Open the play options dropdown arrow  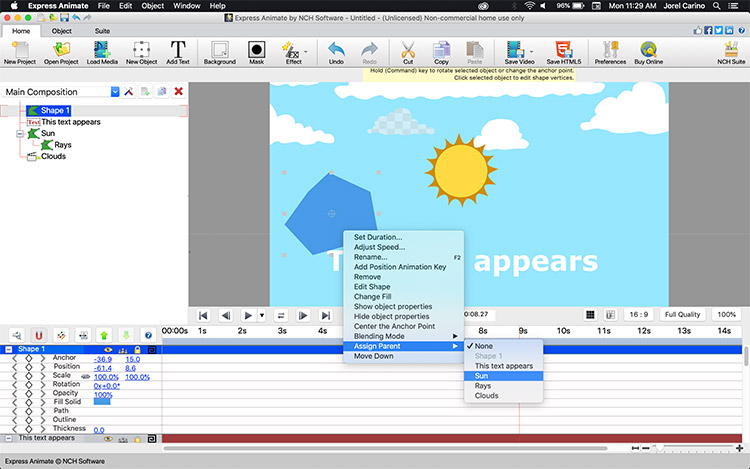(262, 315)
